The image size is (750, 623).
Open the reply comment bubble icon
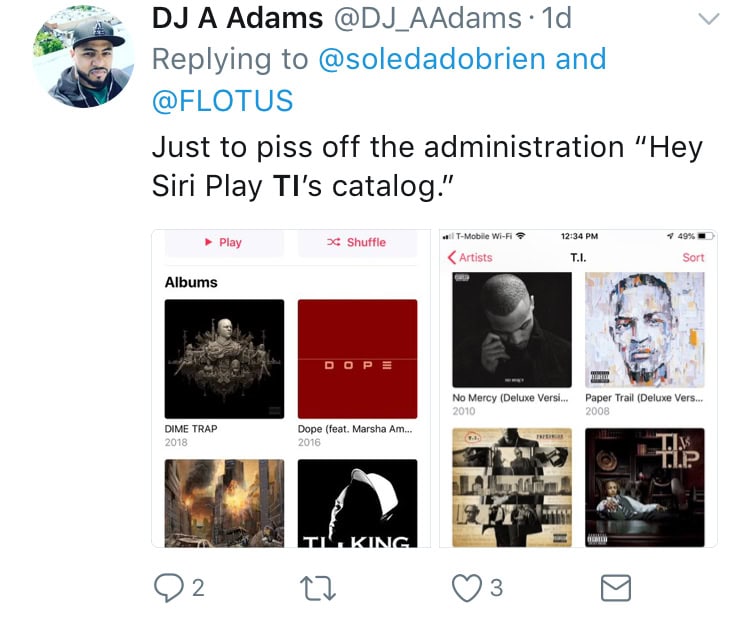coord(168,588)
